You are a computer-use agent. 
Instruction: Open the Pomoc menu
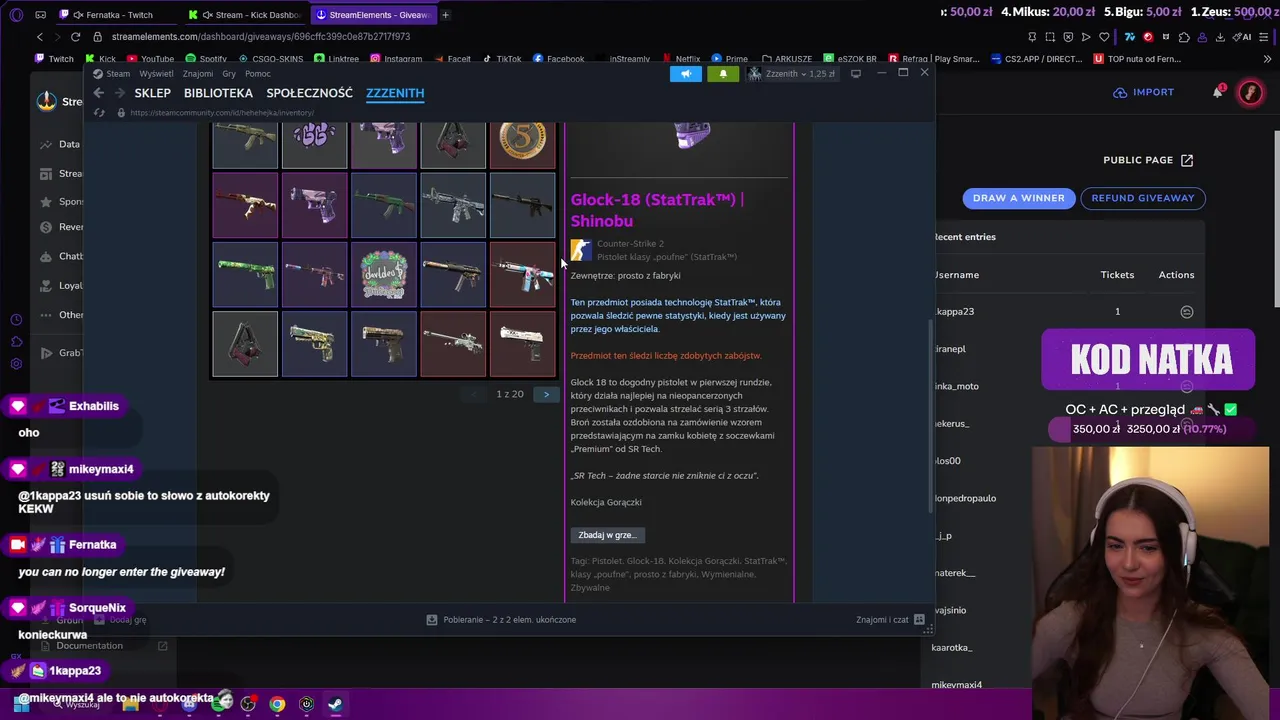pos(258,74)
